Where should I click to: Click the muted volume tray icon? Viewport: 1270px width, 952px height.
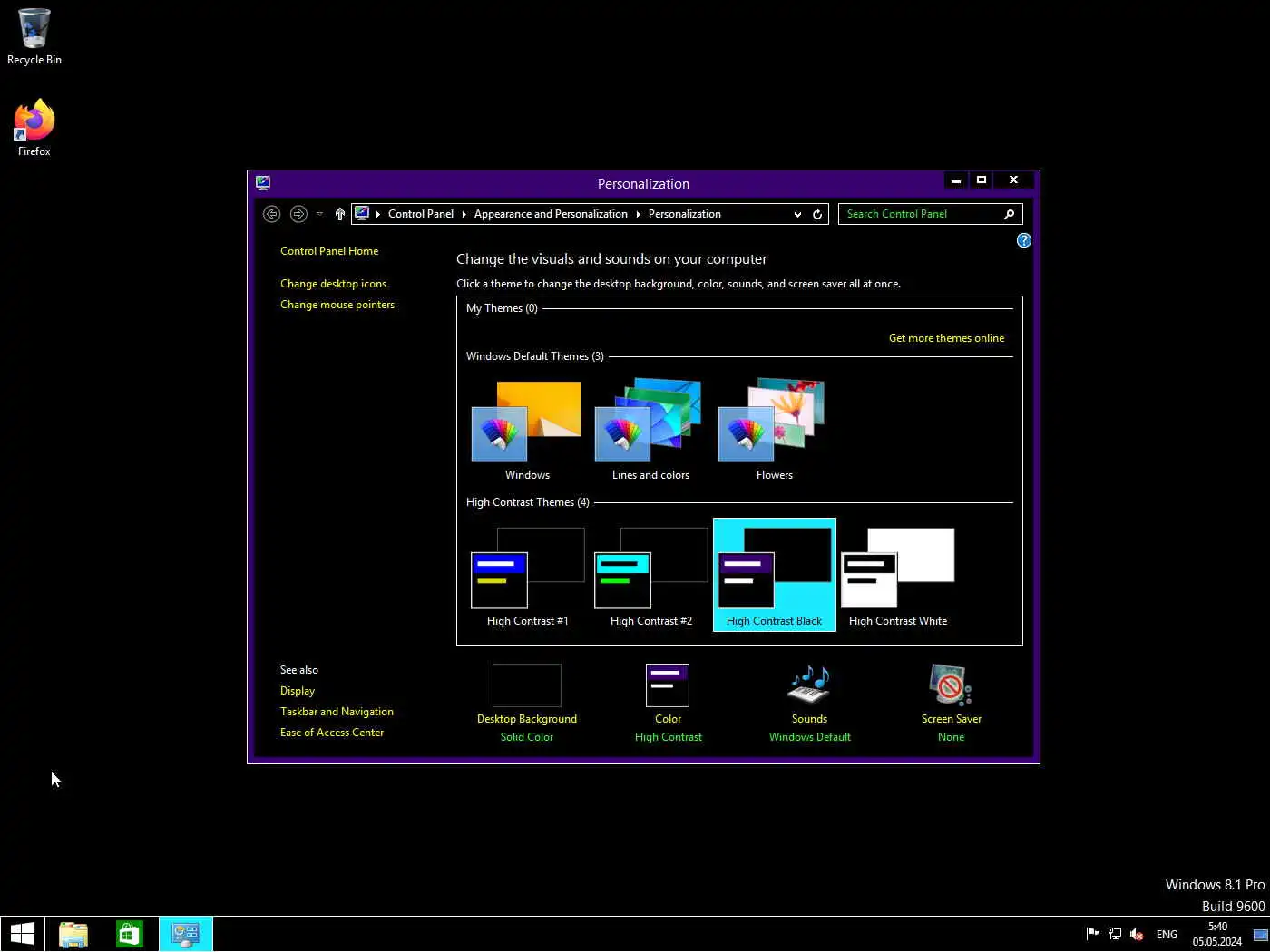pos(1137,934)
